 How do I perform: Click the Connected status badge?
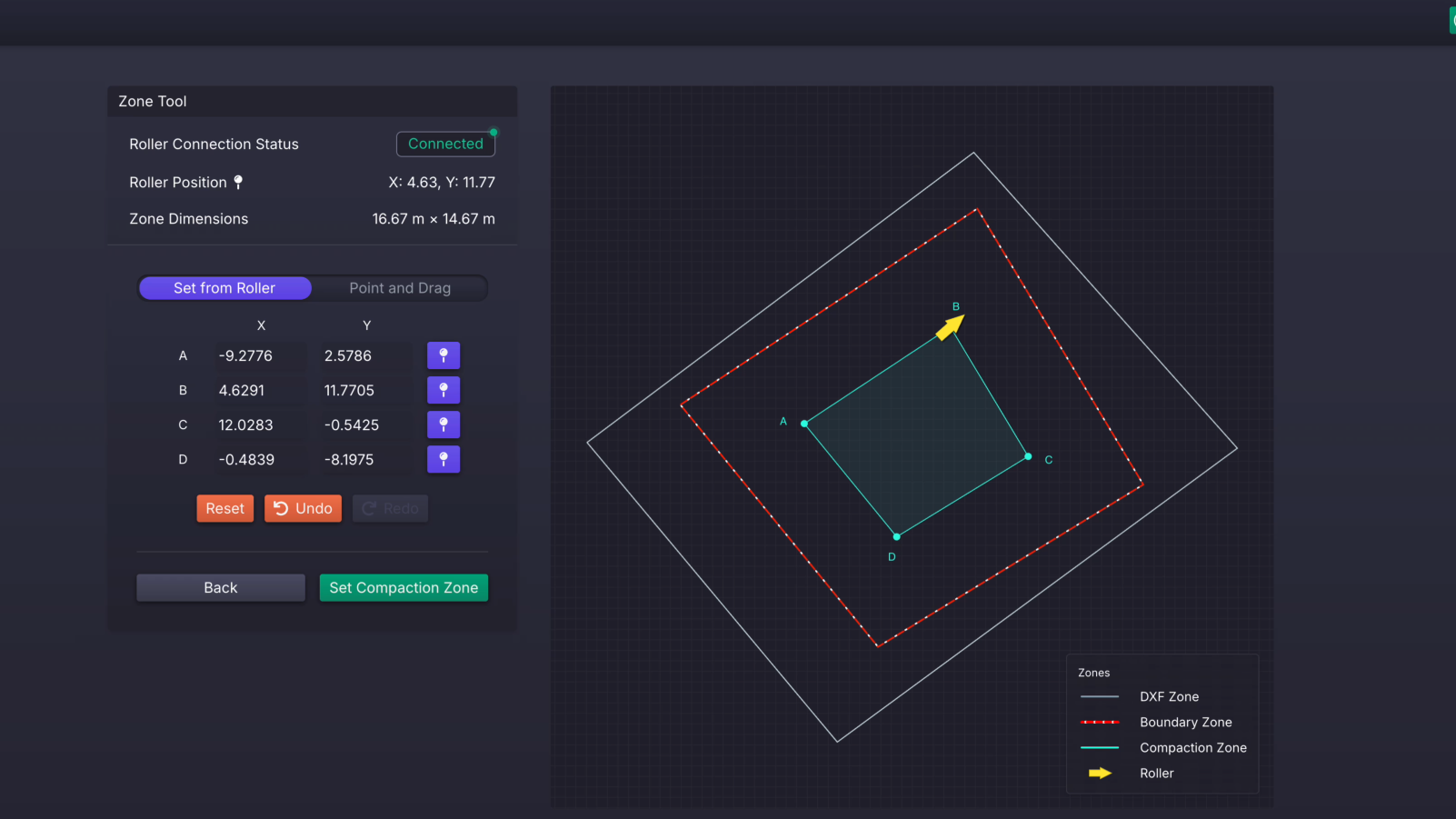tap(445, 144)
